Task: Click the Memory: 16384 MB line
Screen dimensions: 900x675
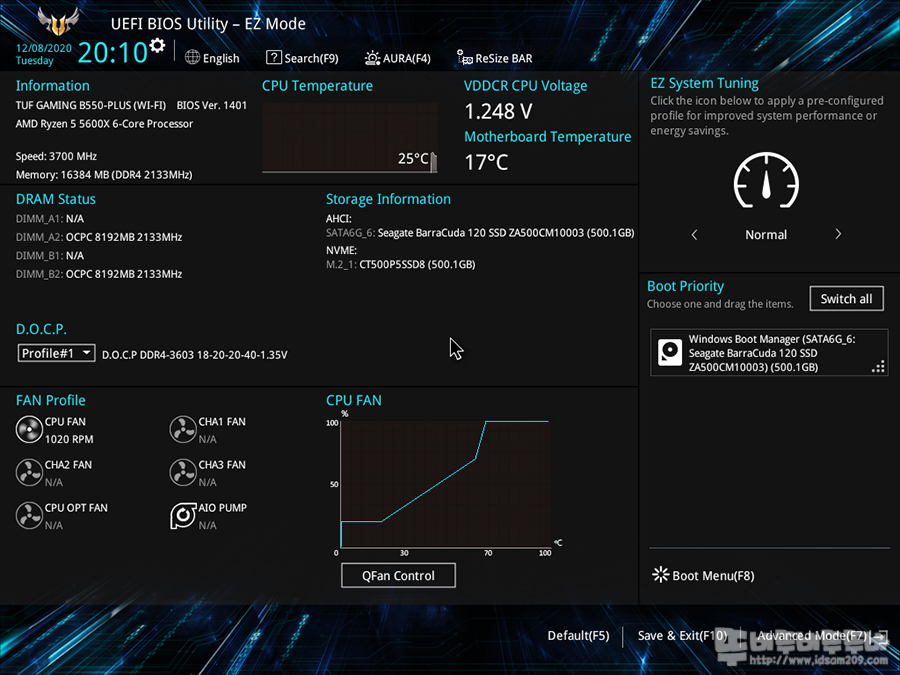Action: click(104, 174)
